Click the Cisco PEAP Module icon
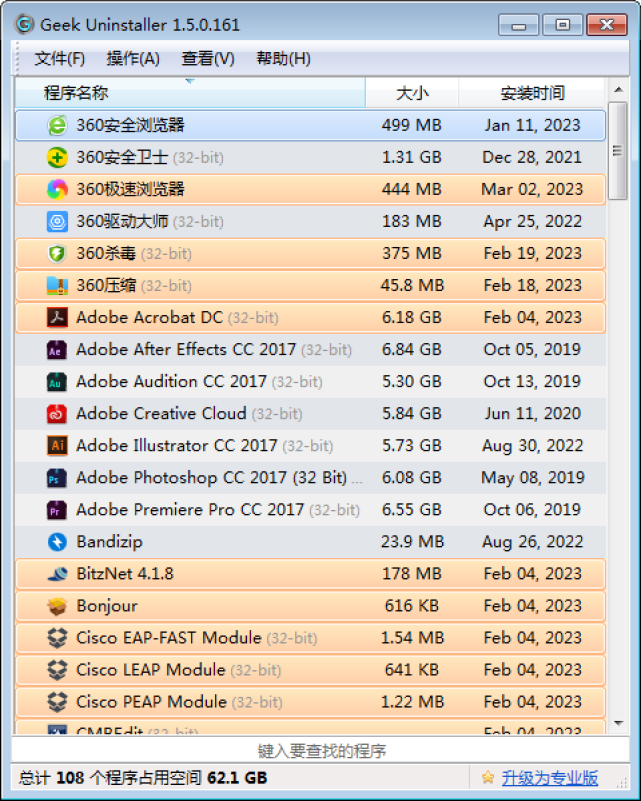641x801 pixels. (x=57, y=702)
